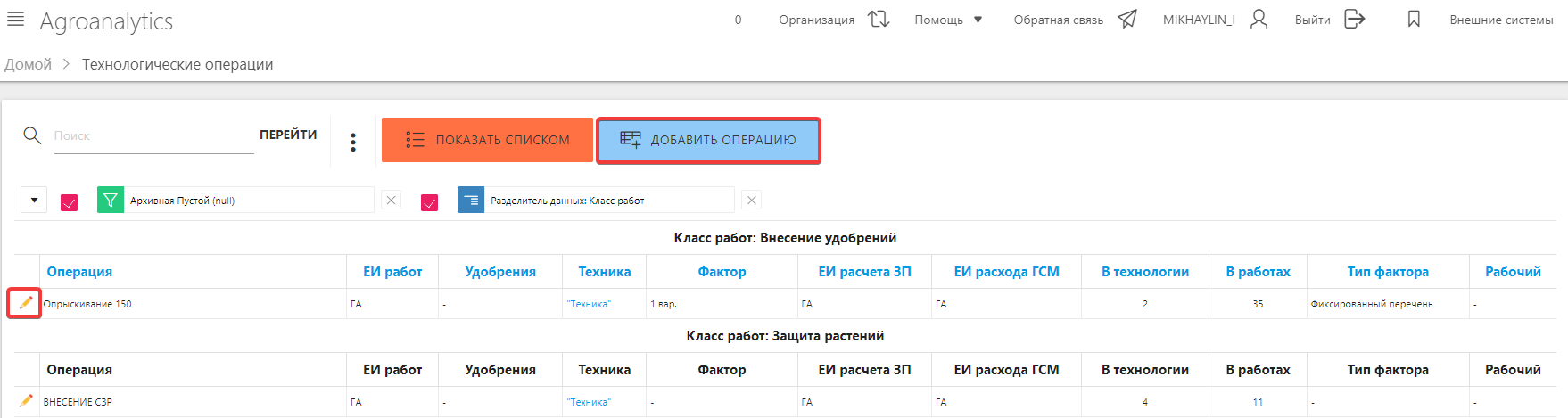
Task: Click the search magnifier icon
Action: pos(32,135)
